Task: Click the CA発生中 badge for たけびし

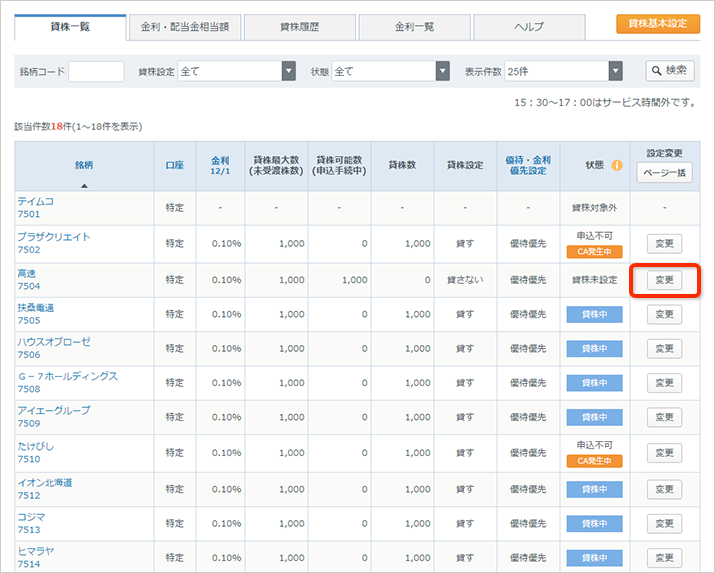Action: point(594,461)
